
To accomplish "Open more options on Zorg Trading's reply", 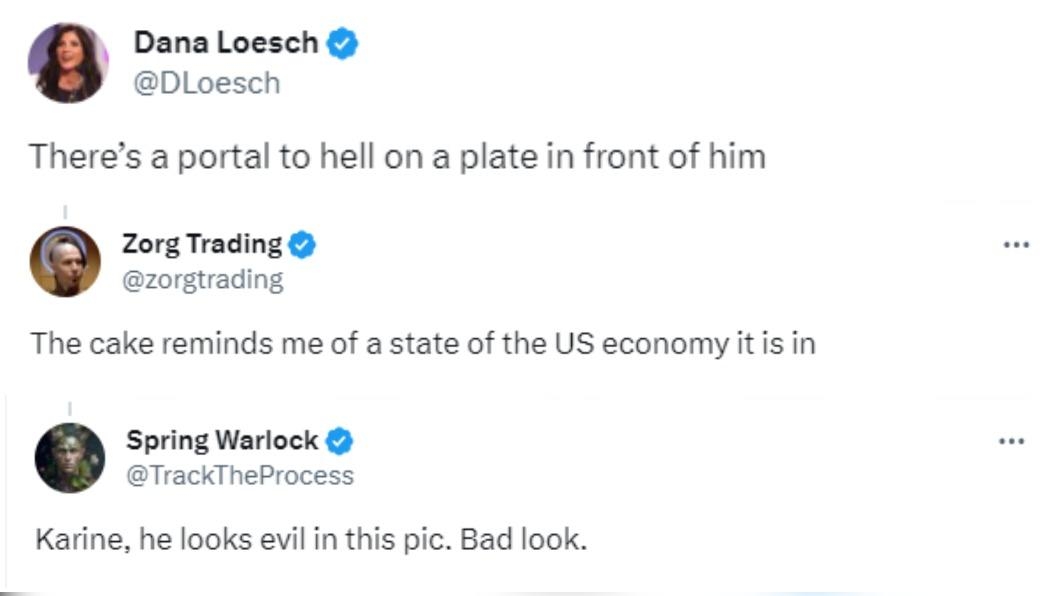I will [1016, 245].
